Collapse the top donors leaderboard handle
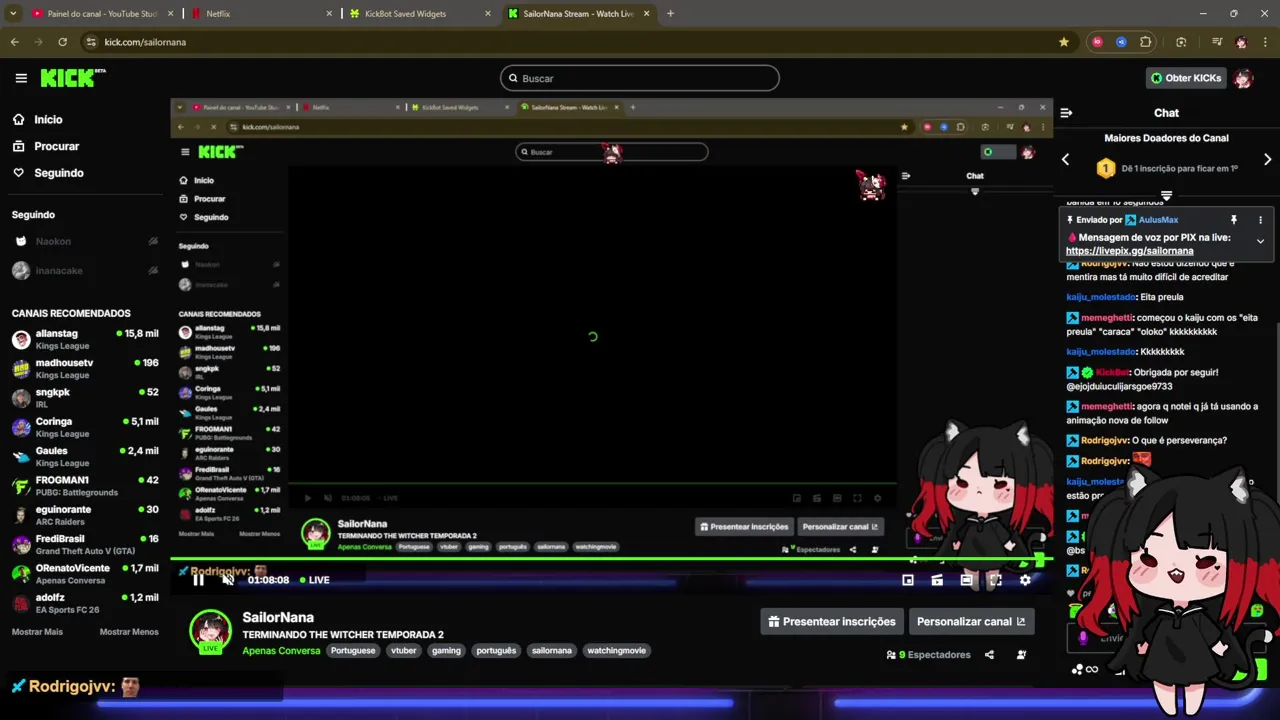 coord(1166,195)
